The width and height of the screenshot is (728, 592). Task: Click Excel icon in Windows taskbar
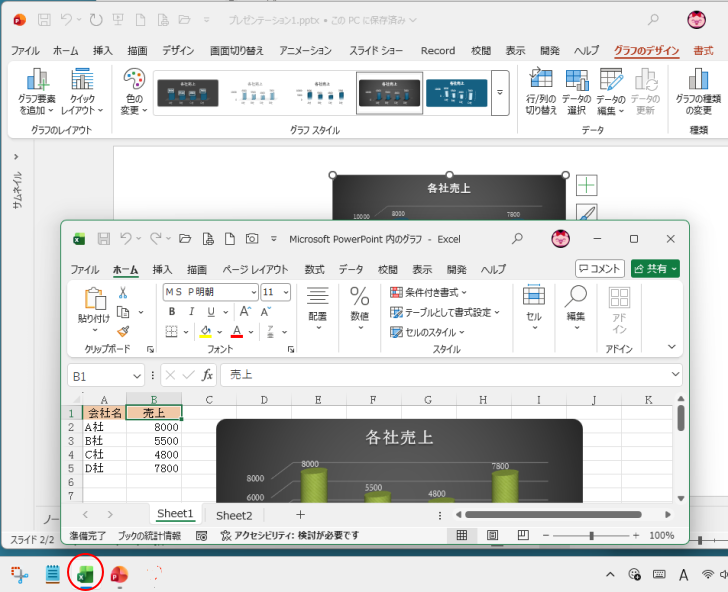point(84,575)
